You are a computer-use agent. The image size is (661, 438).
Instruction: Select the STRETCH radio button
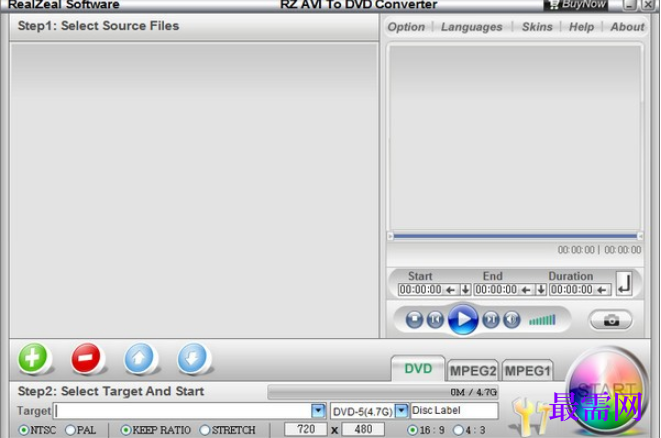[205, 430]
